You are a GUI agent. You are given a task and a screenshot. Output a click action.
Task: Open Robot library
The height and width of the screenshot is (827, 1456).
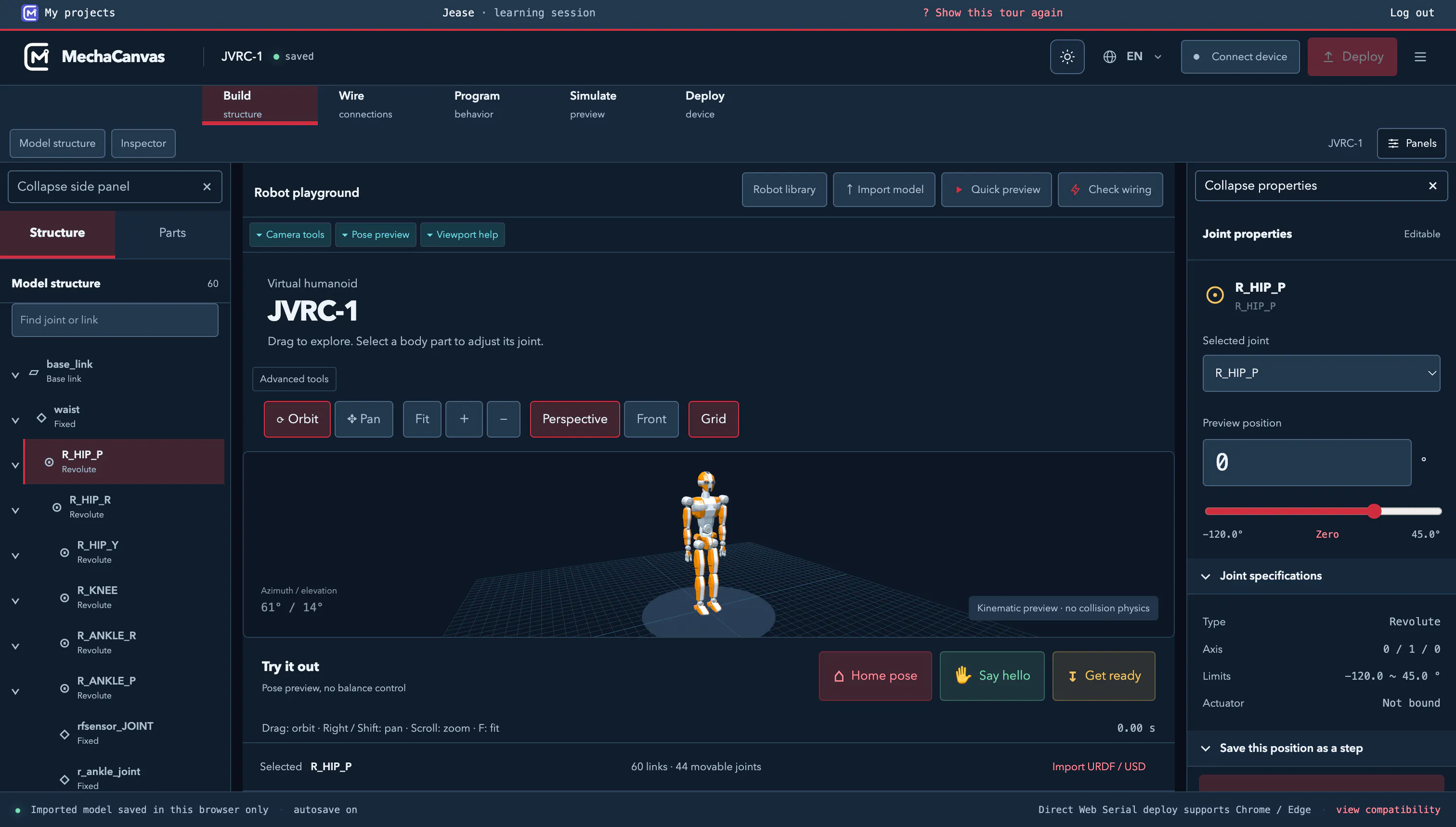coord(784,190)
